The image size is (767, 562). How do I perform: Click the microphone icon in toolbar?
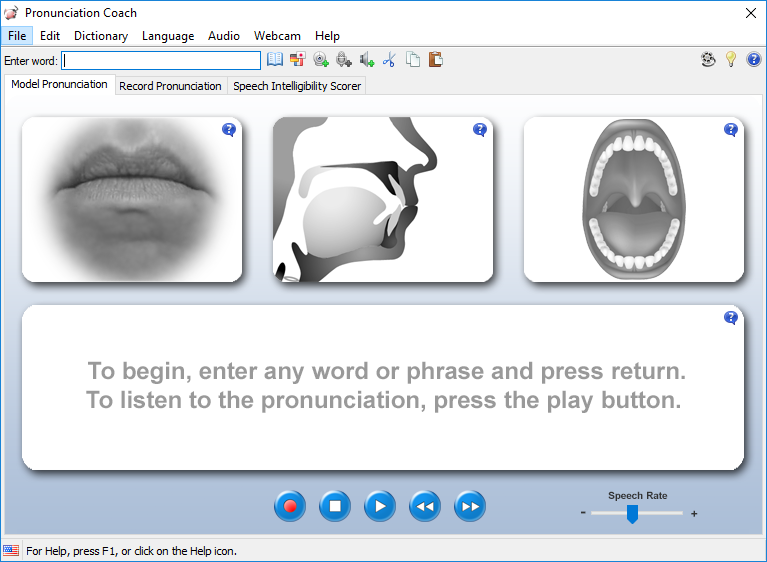pos(344,60)
